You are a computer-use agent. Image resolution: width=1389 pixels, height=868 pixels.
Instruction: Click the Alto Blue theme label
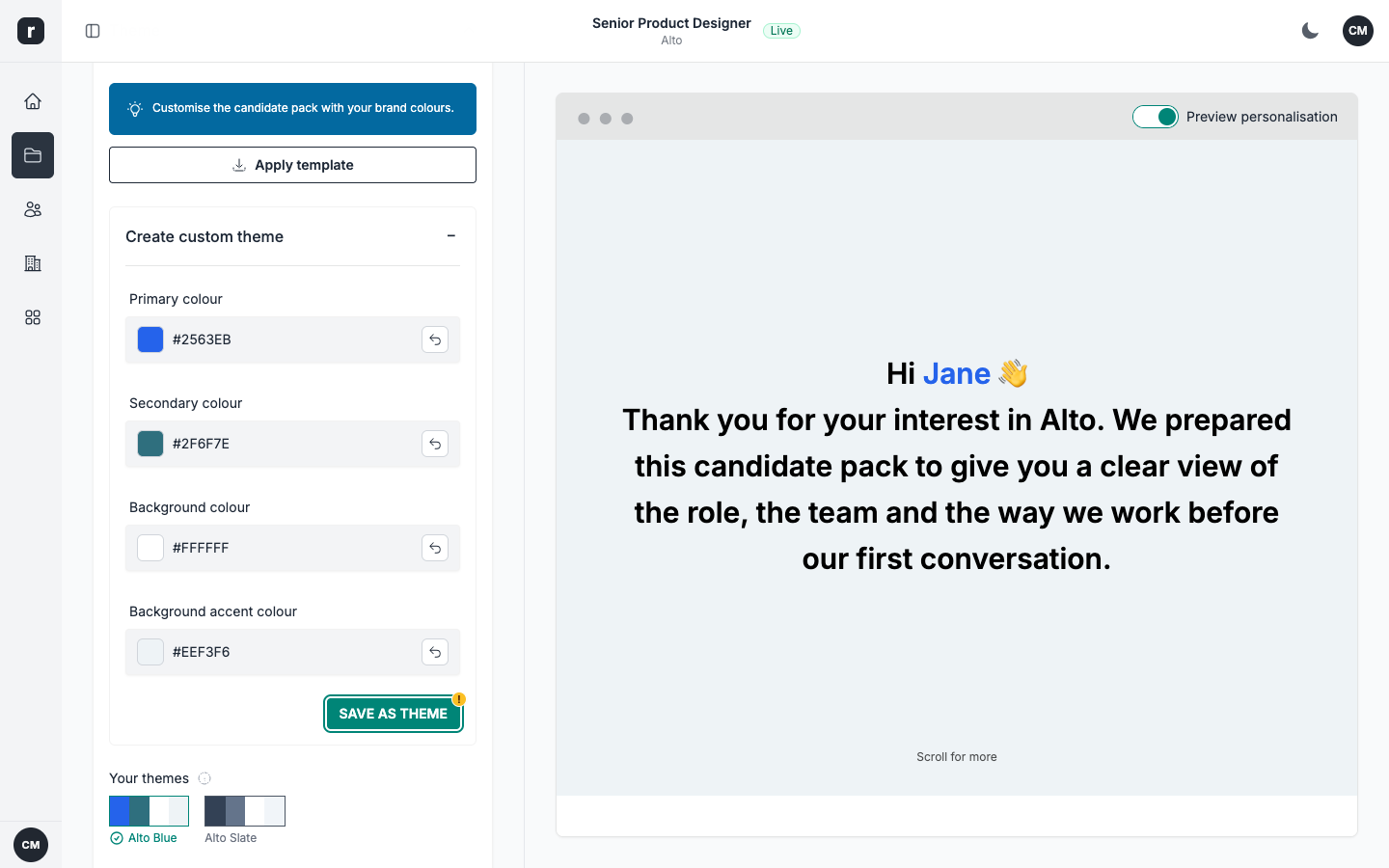click(x=152, y=838)
